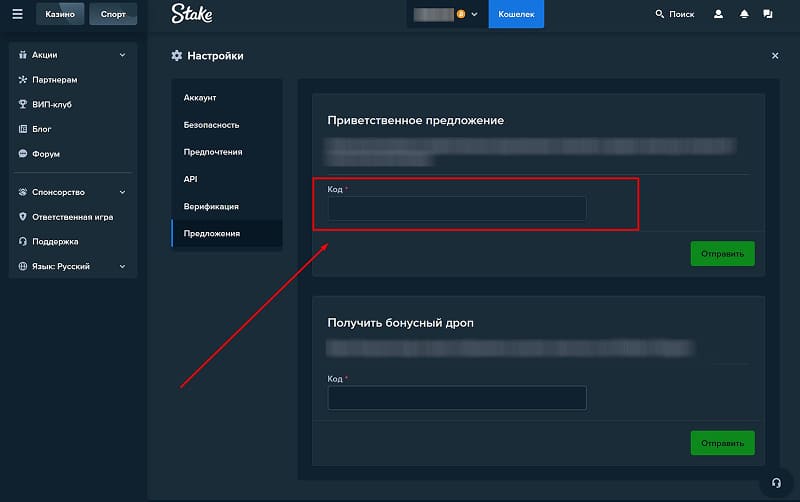Switch to the Спорт tab

pos(113,14)
